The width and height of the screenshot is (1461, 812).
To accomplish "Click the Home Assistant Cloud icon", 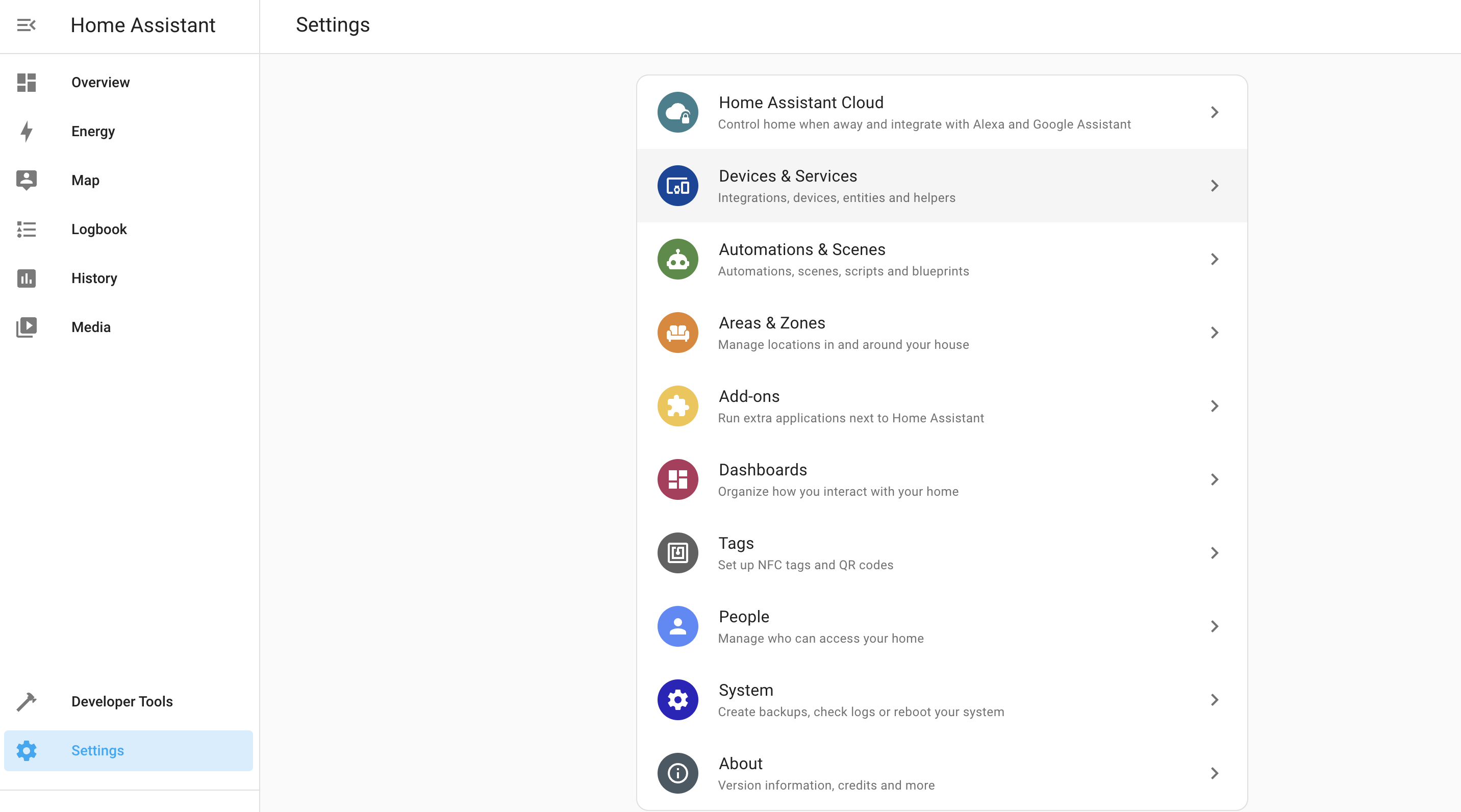I will [677, 112].
